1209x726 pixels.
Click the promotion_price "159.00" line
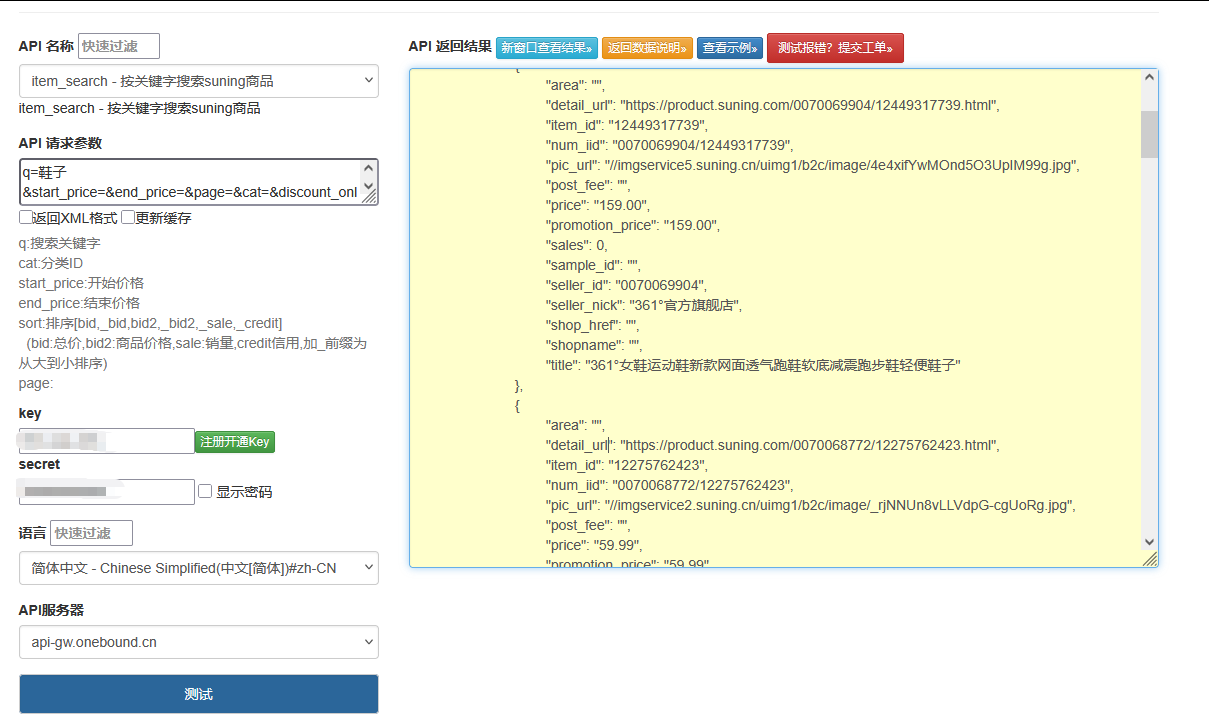(x=633, y=225)
